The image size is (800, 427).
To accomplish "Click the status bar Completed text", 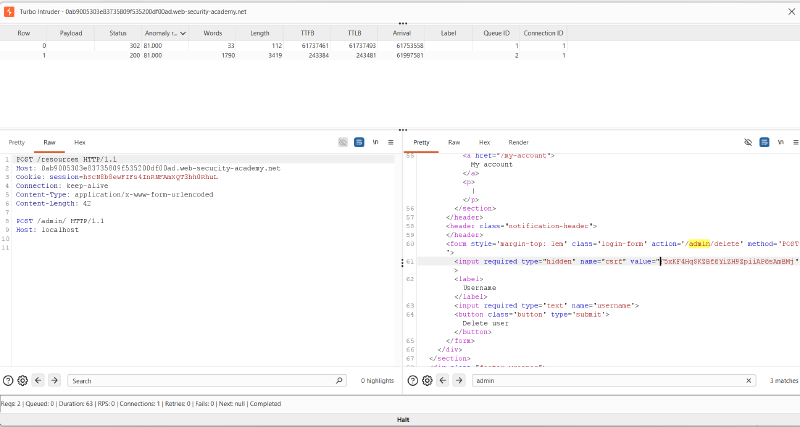I will [x=265, y=404].
